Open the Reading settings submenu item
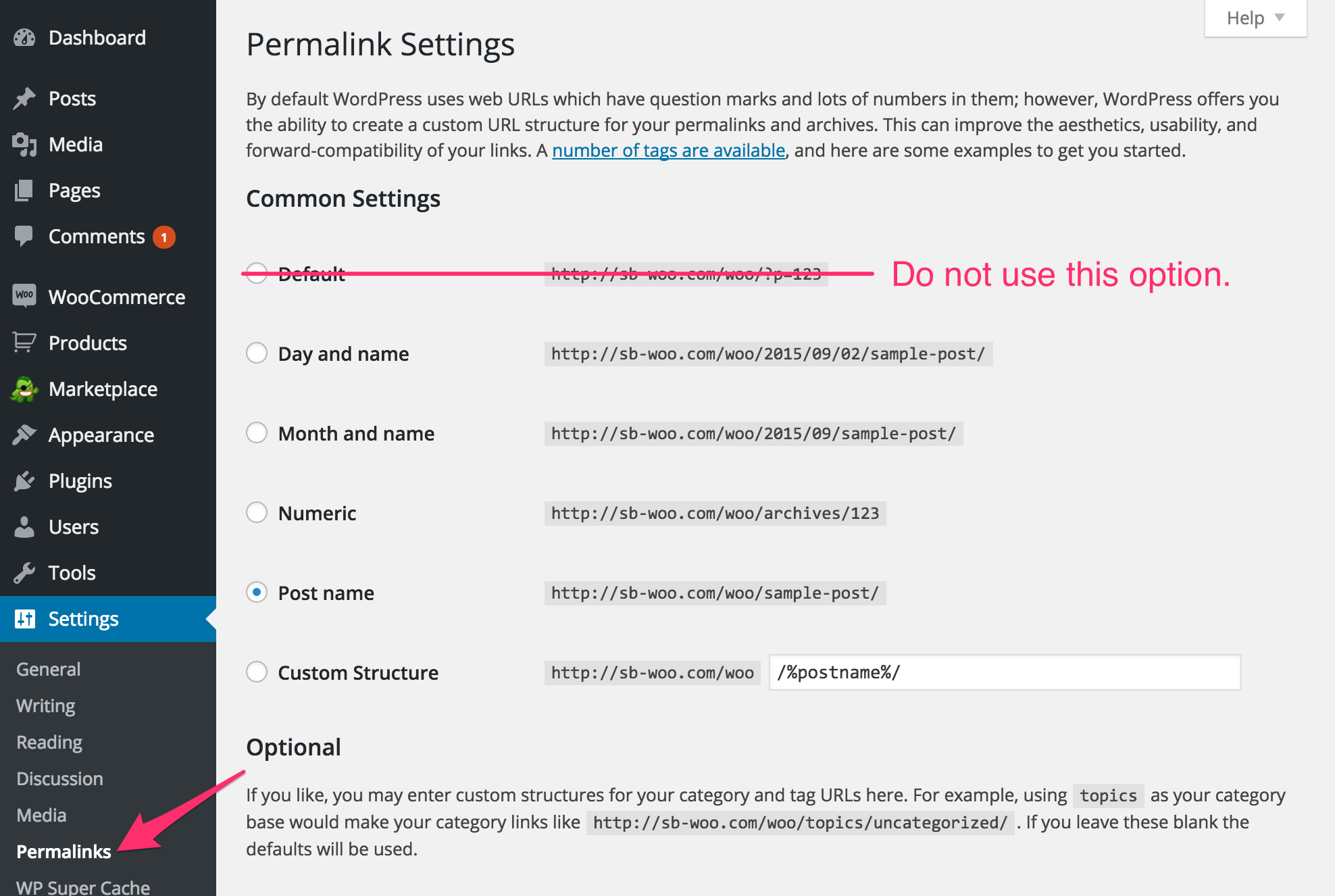Image resolution: width=1335 pixels, height=896 pixels. pyautogui.click(x=49, y=742)
